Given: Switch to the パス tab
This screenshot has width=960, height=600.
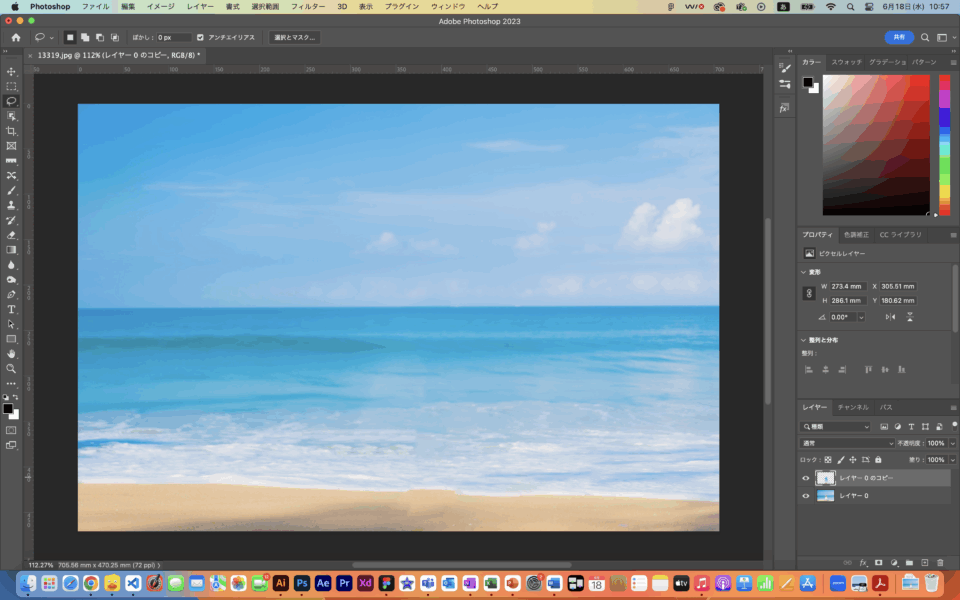Looking at the screenshot, I should [x=886, y=407].
